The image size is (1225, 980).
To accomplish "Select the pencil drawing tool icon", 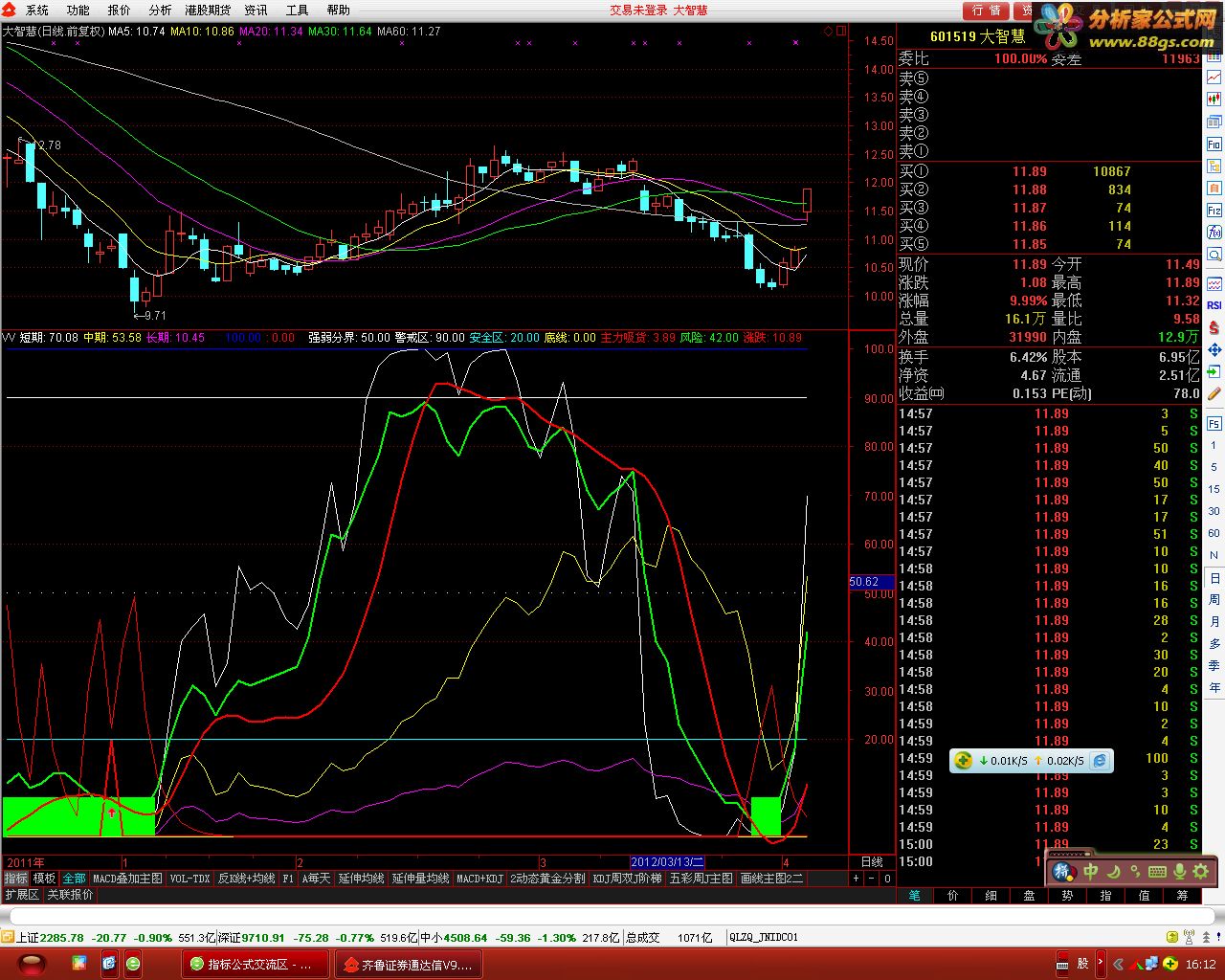I will (1214, 394).
